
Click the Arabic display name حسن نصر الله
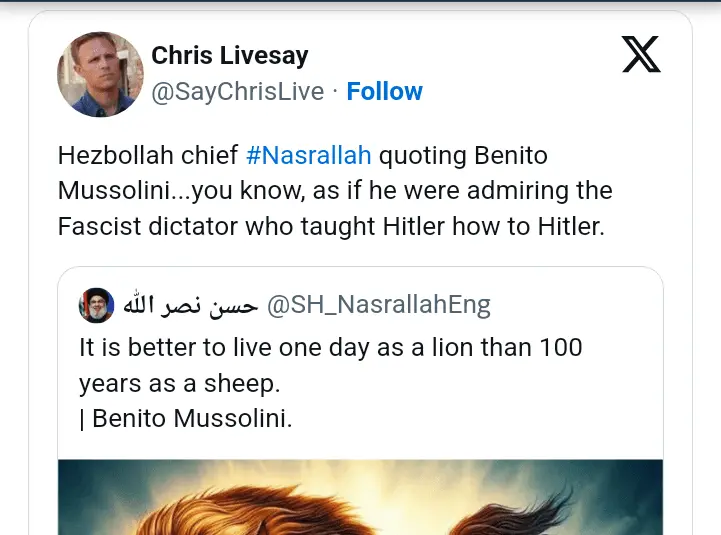[190, 305]
